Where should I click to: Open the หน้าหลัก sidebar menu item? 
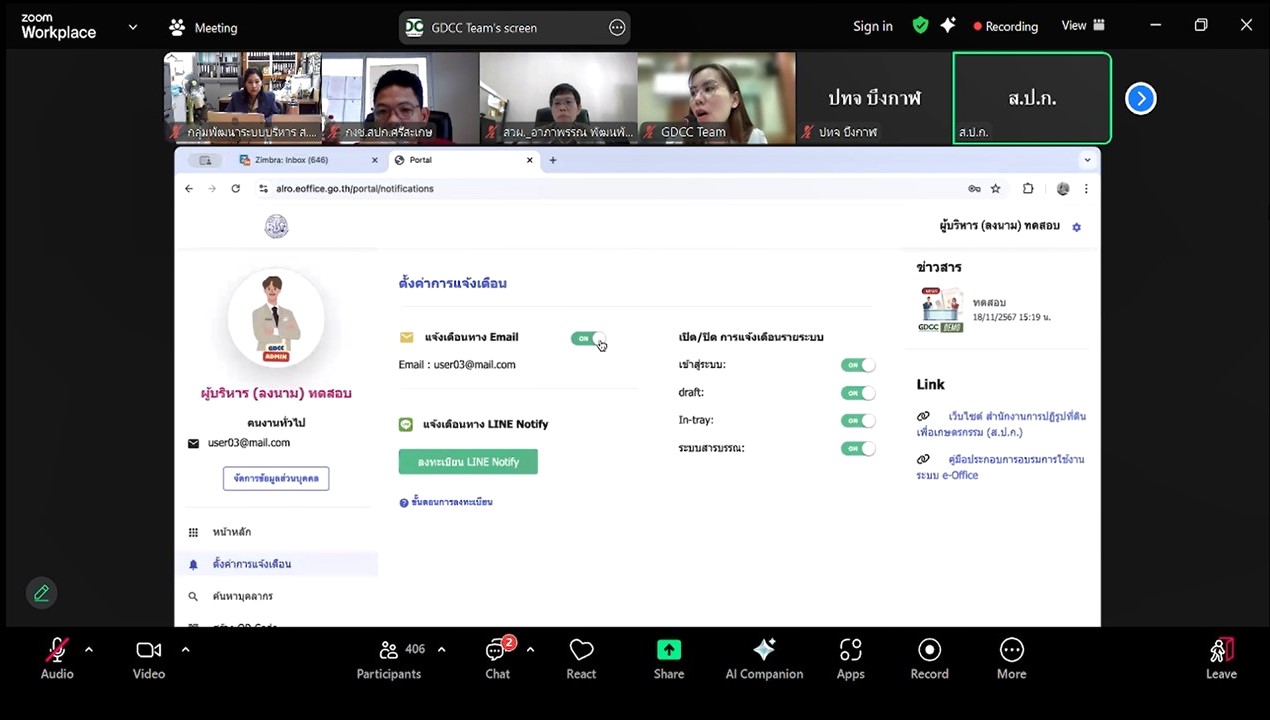click(x=231, y=532)
